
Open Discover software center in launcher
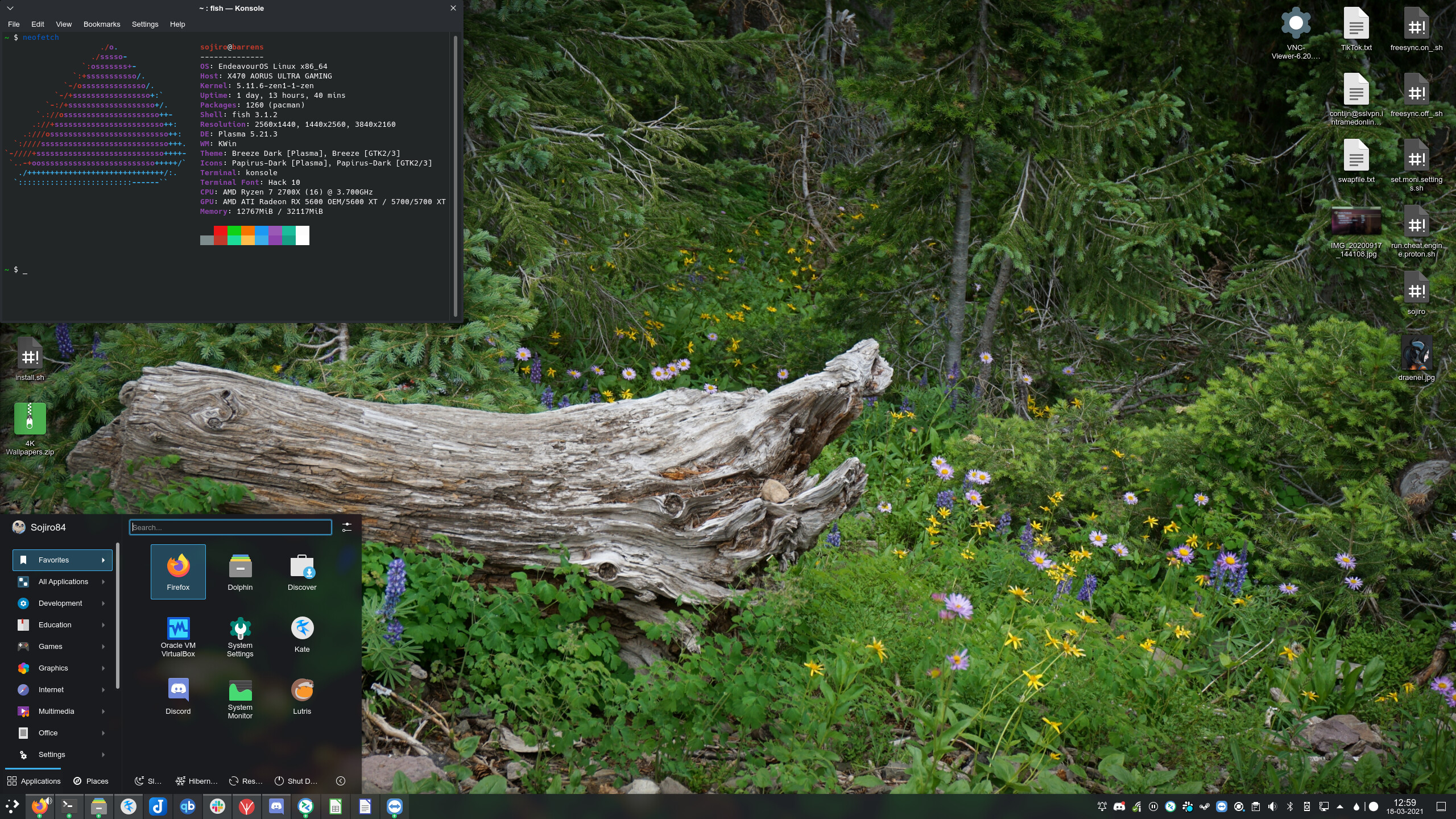click(302, 572)
